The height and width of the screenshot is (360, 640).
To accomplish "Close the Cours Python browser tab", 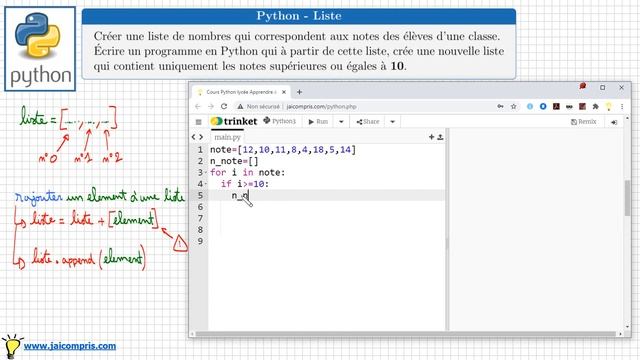I will coord(284,92).
